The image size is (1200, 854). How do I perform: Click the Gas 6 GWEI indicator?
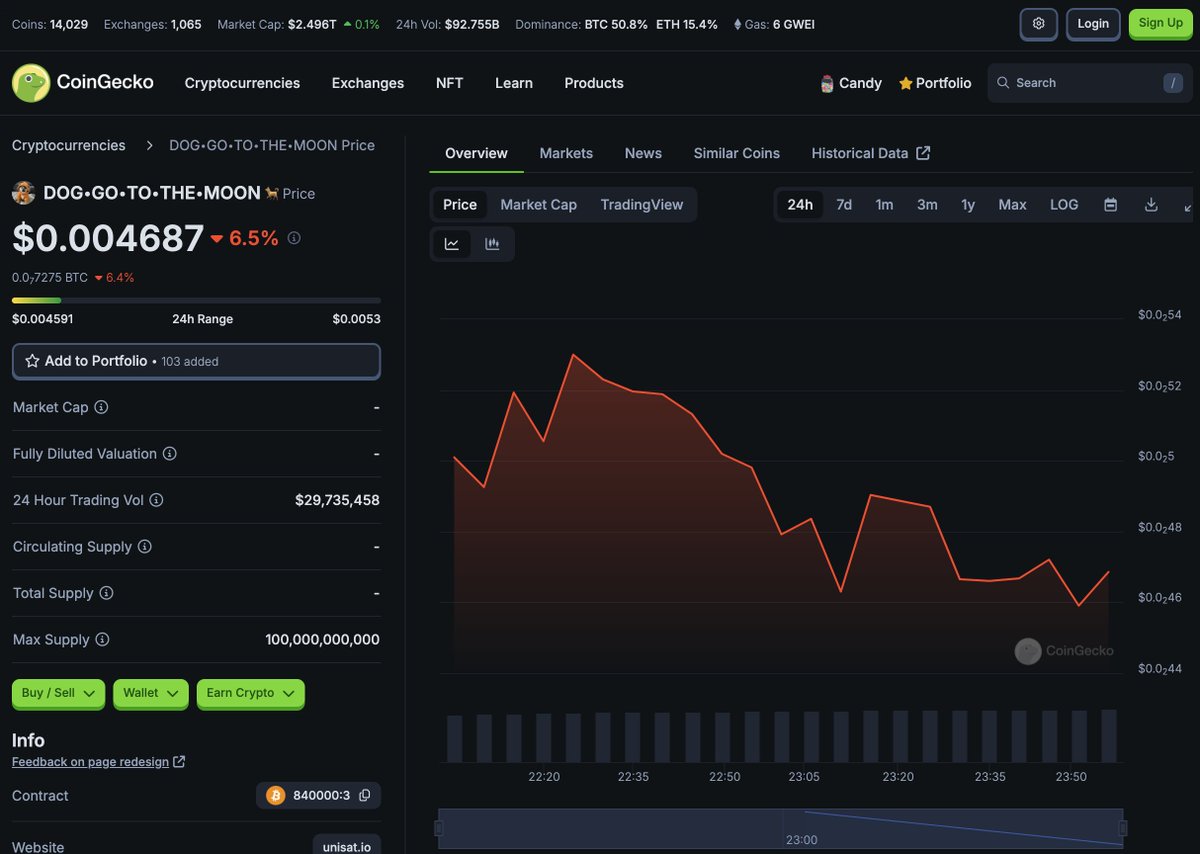point(774,23)
